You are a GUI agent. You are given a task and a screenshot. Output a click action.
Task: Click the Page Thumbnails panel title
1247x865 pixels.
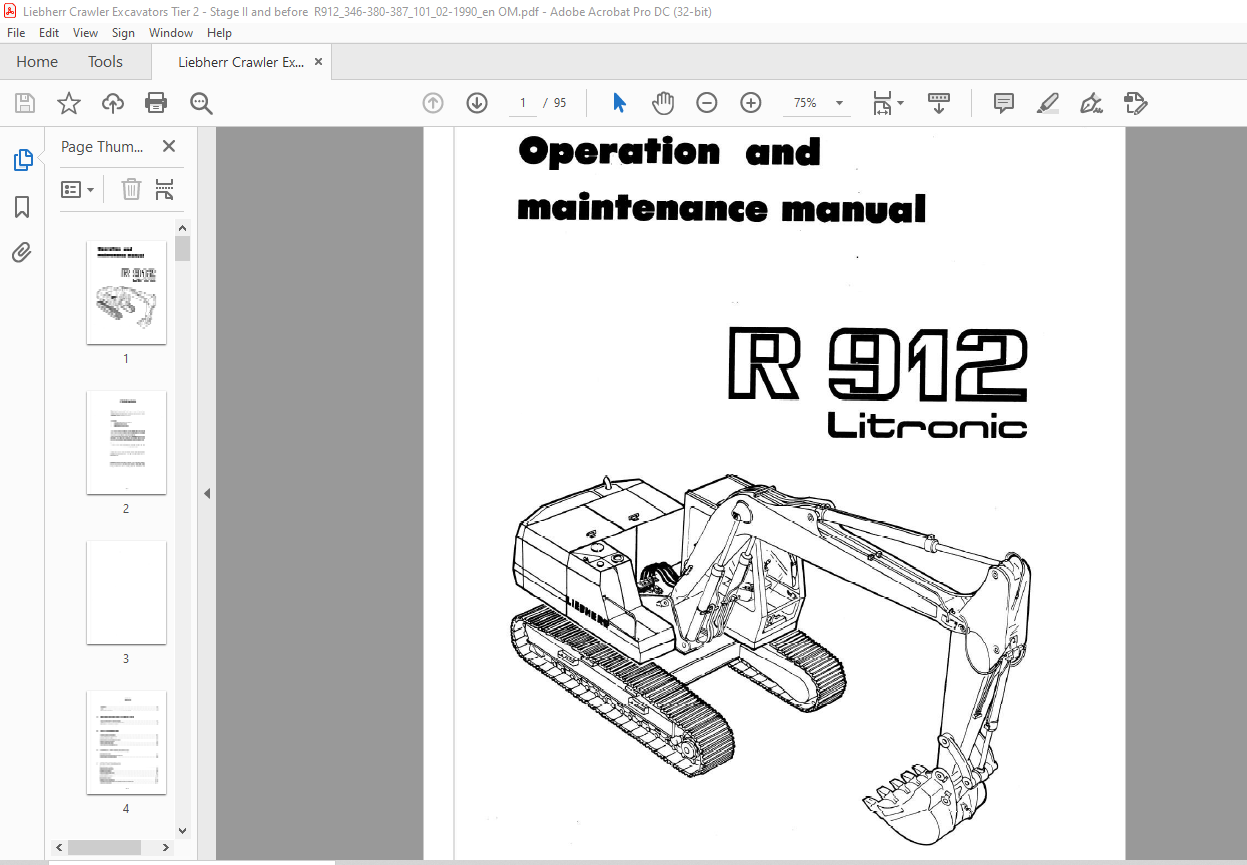(x=102, y=147)
